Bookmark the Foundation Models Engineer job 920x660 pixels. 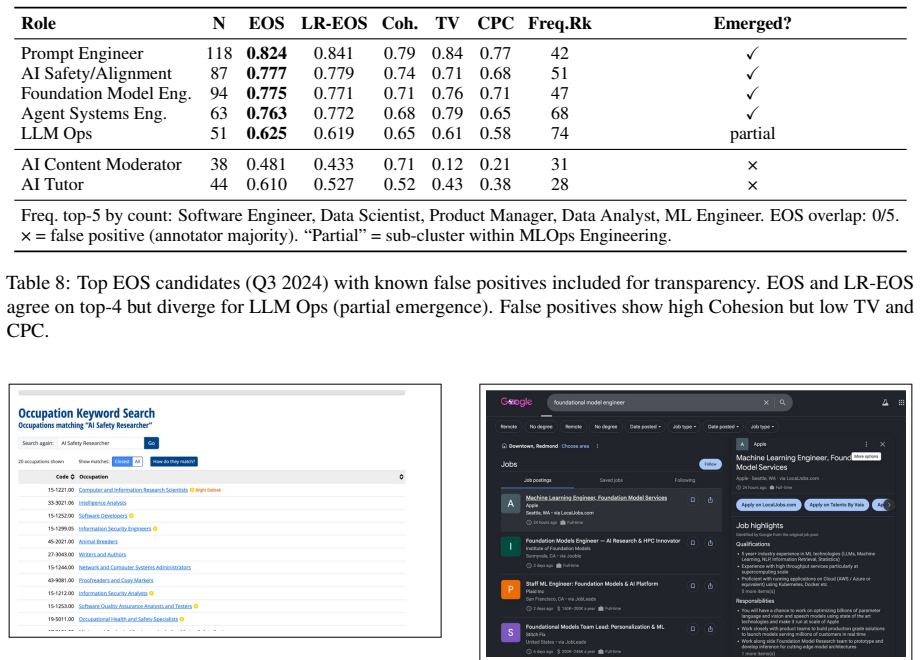point(693,543)
